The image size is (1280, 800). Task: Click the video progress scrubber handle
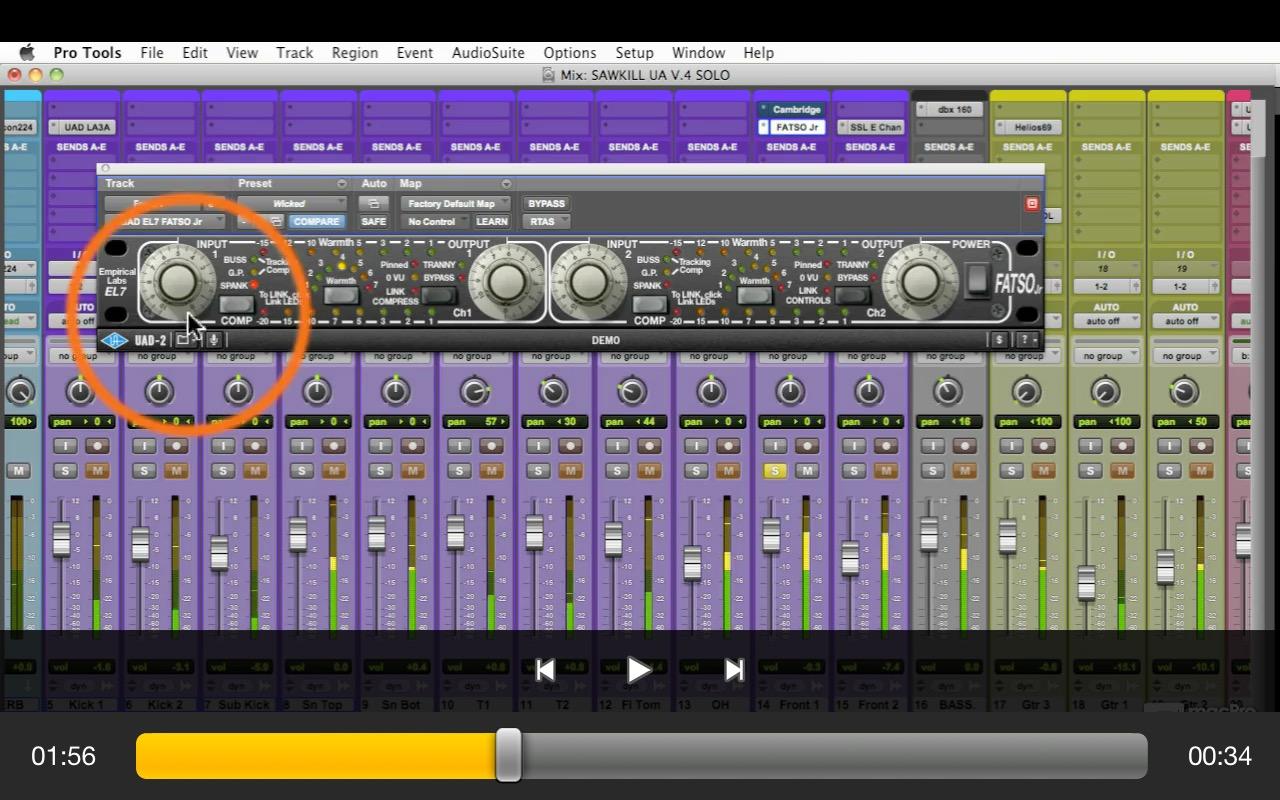tap(509, 755)
